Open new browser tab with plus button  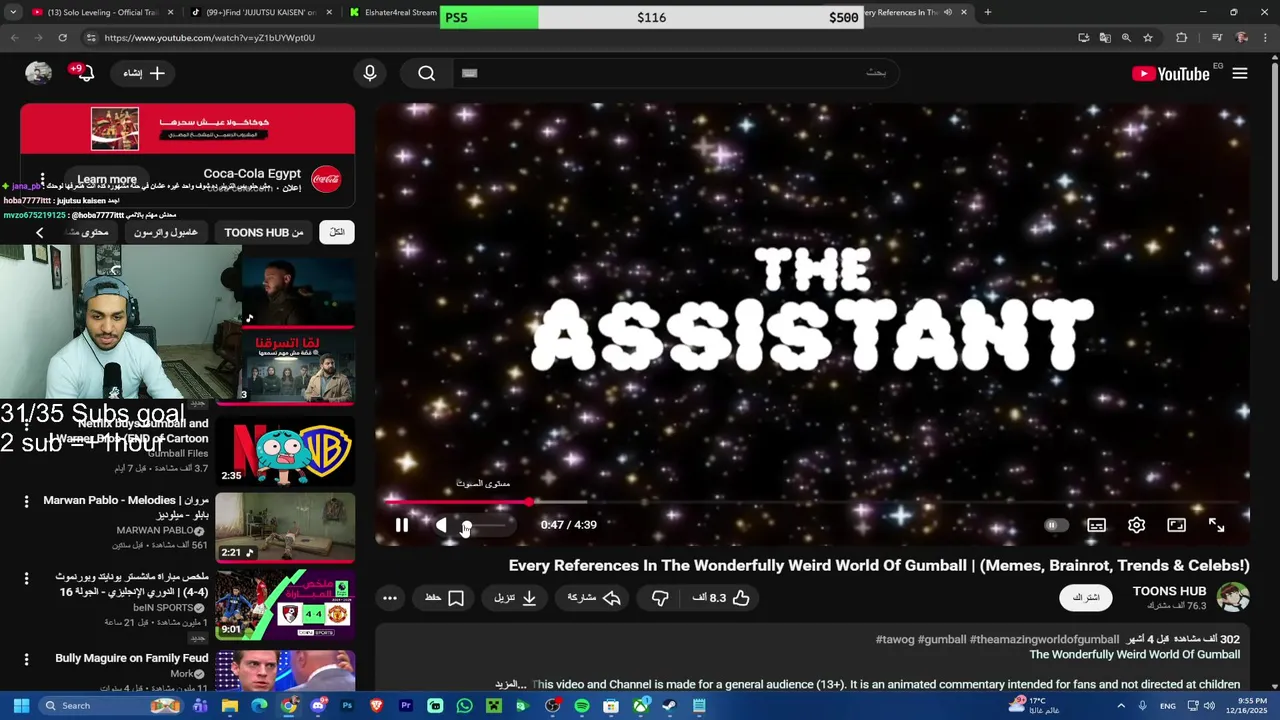coord(988,12)
